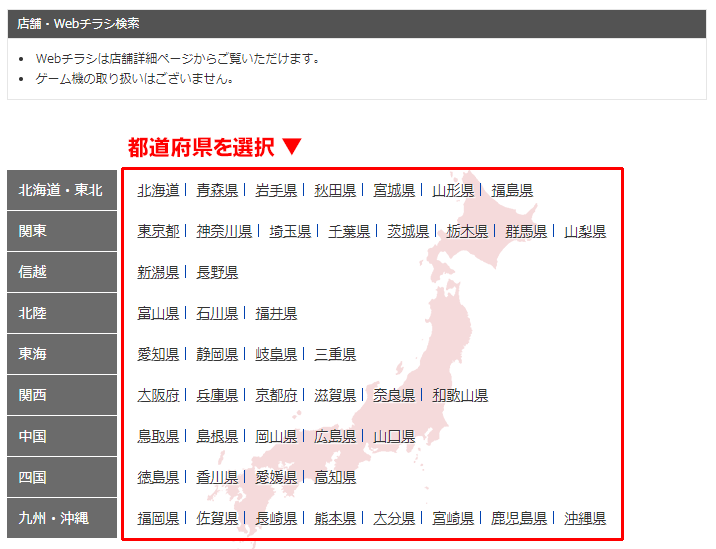Click the 岩手県 link

pos(276,190)
